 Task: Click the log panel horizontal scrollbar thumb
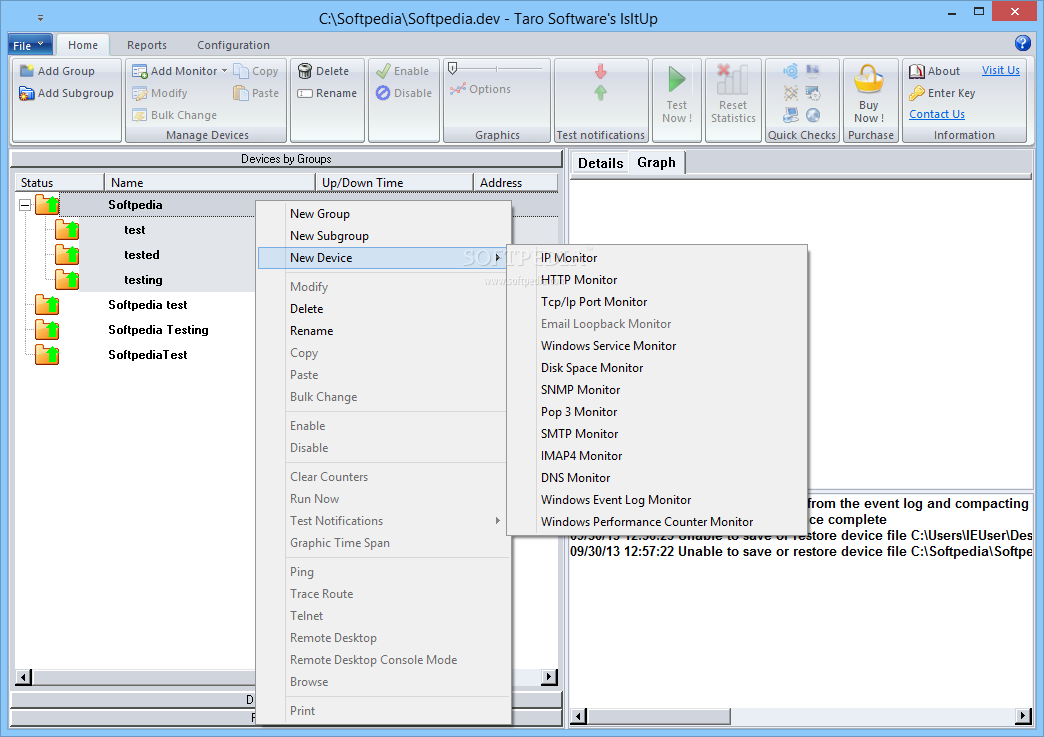(658, 716)
